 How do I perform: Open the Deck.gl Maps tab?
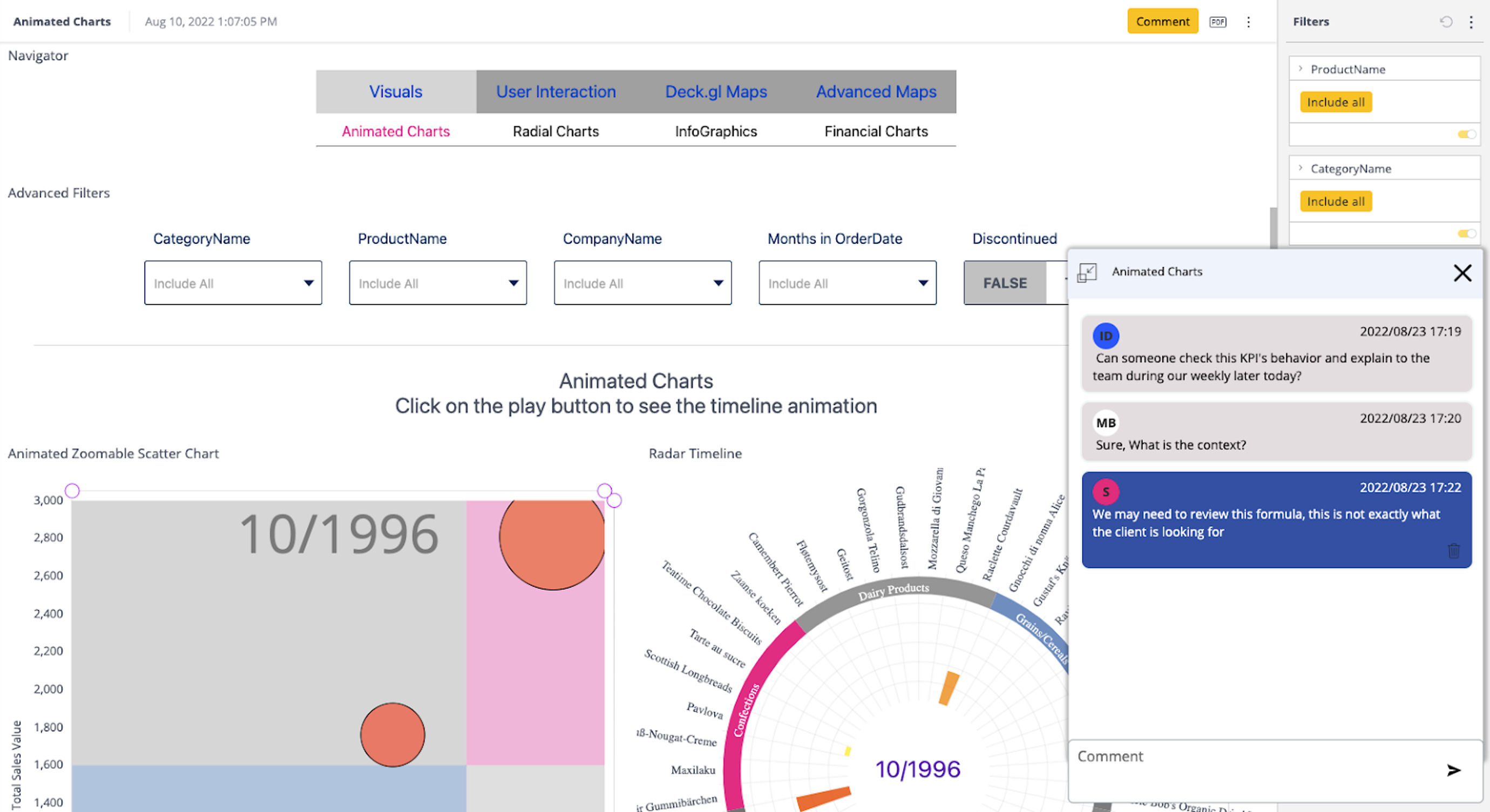click(716, 91)
